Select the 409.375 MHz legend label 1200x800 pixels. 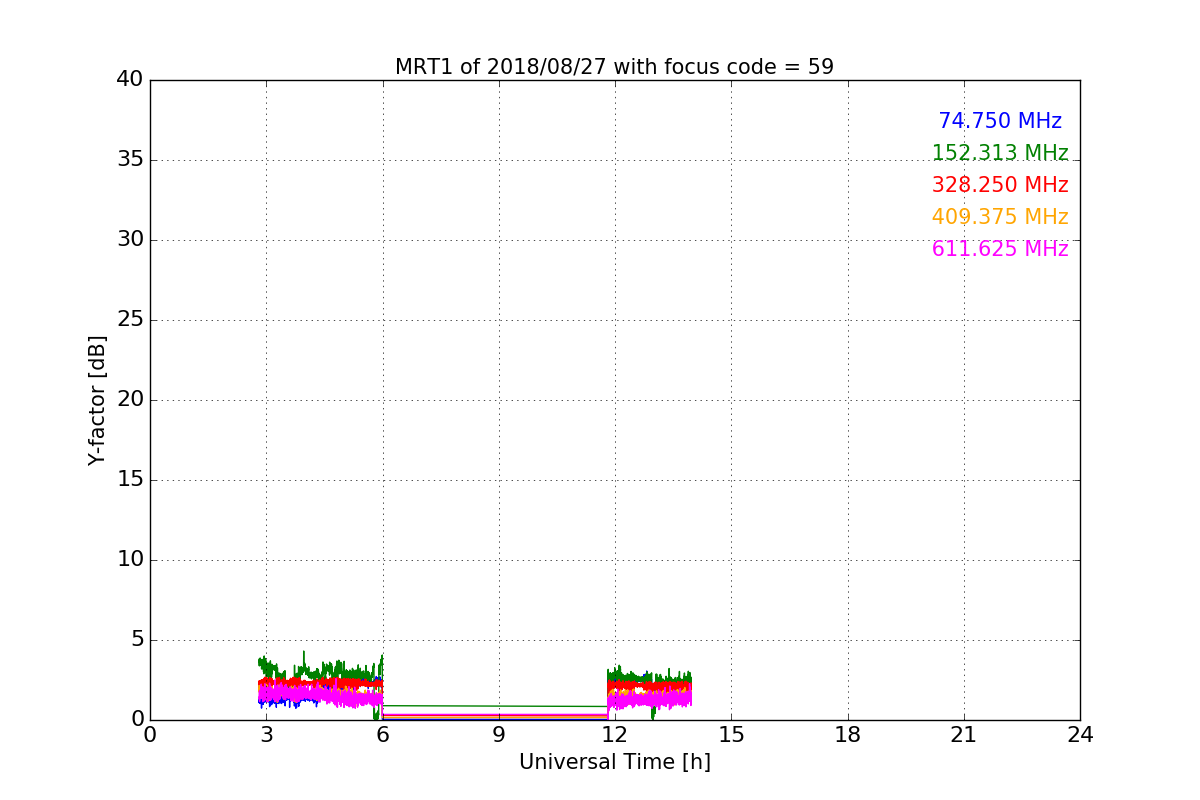coord(1000,217)
